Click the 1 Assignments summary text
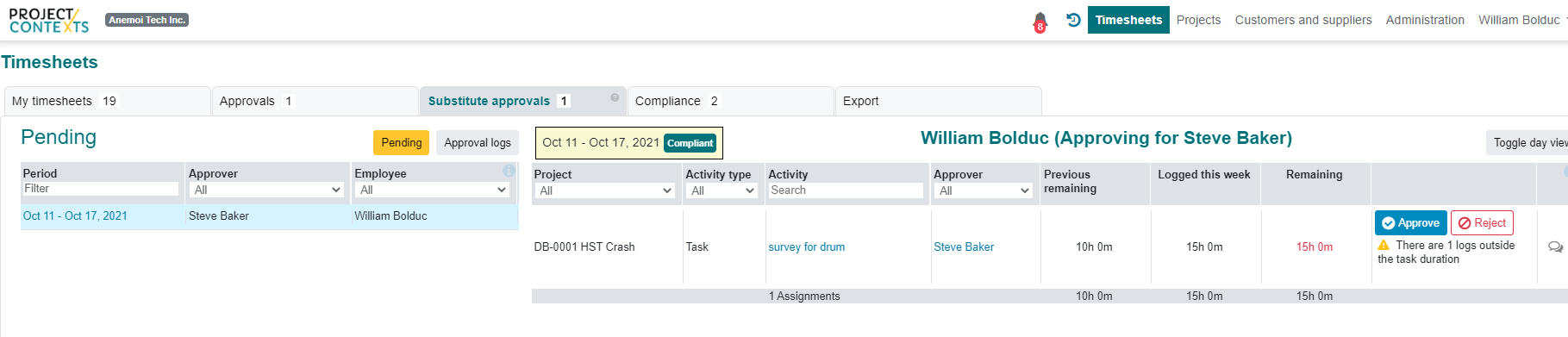Image resolution: width=1568 pixels, height=337 pixels. (x=804, y=296)
